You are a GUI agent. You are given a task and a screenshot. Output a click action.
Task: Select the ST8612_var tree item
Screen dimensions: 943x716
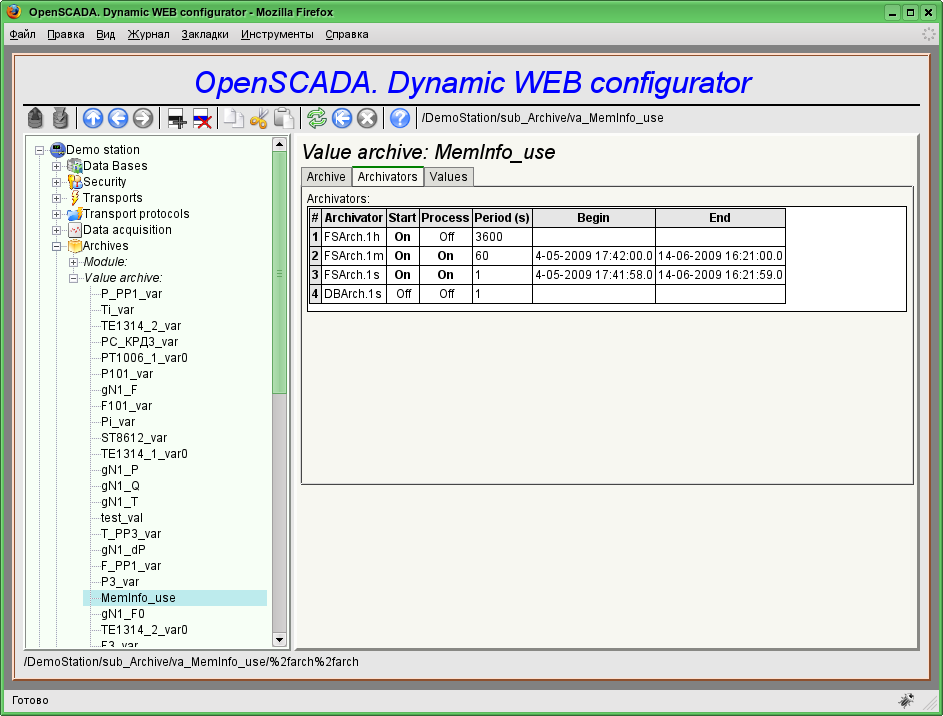pos(134,438)
